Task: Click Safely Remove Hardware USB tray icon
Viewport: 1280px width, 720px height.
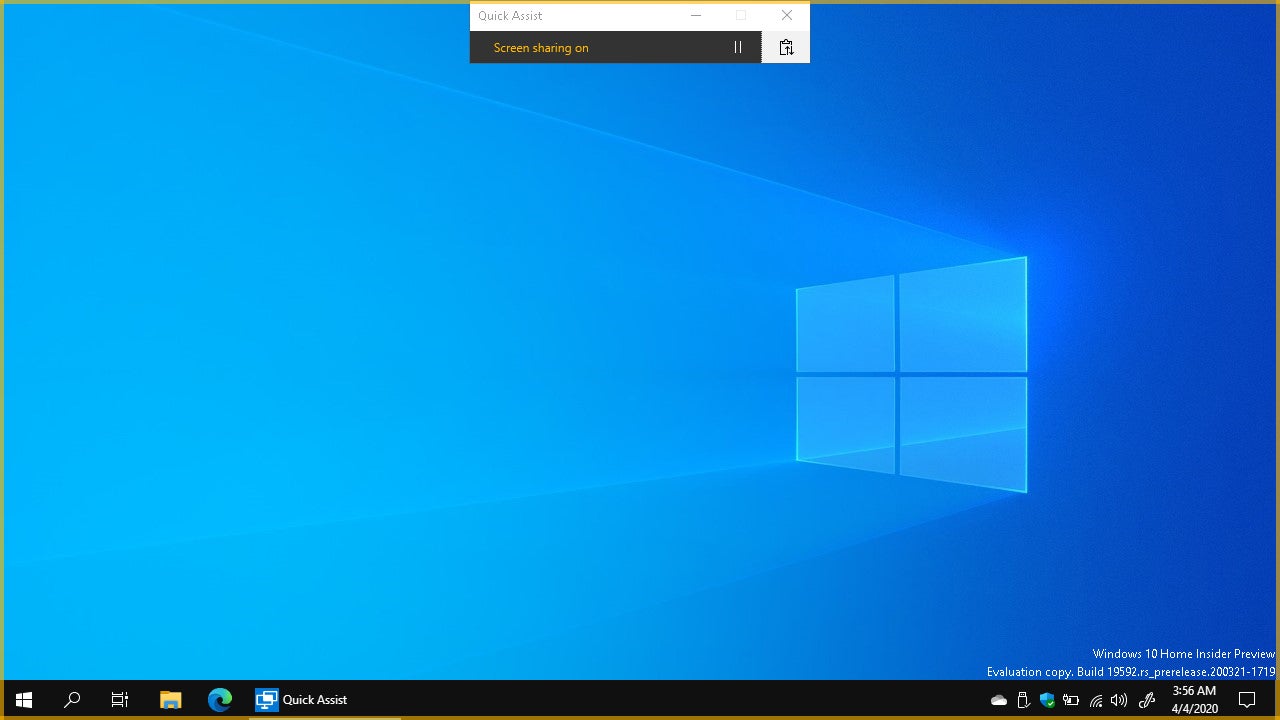Action: (1023, 700)
